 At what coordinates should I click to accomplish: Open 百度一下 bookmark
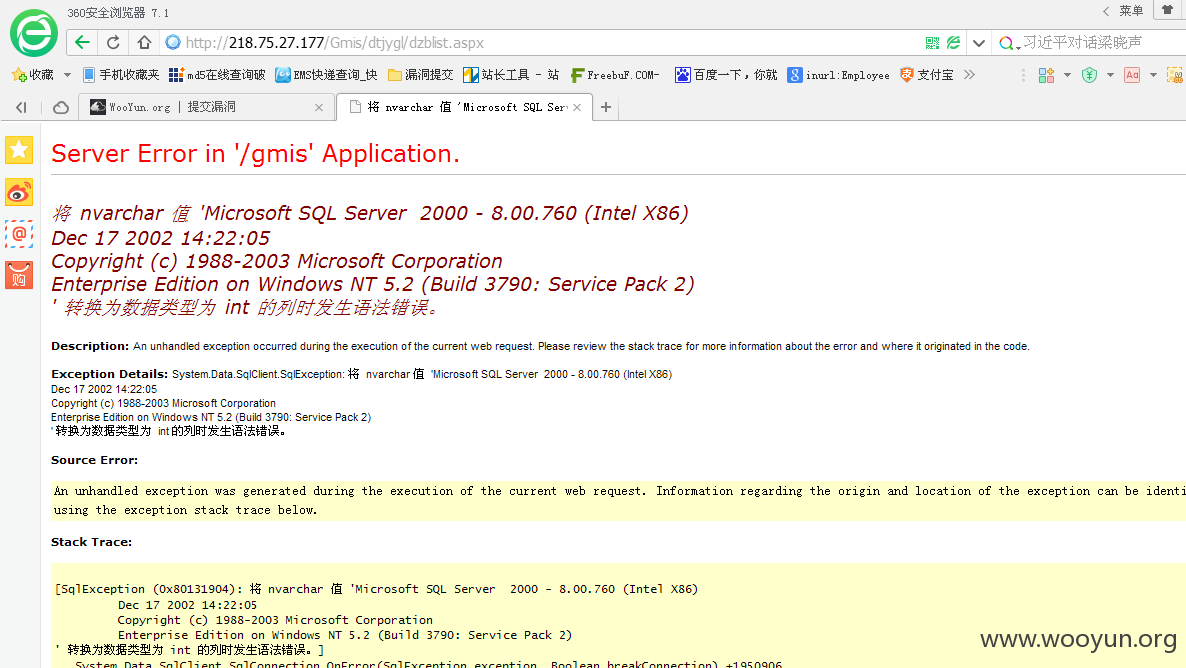726,75
